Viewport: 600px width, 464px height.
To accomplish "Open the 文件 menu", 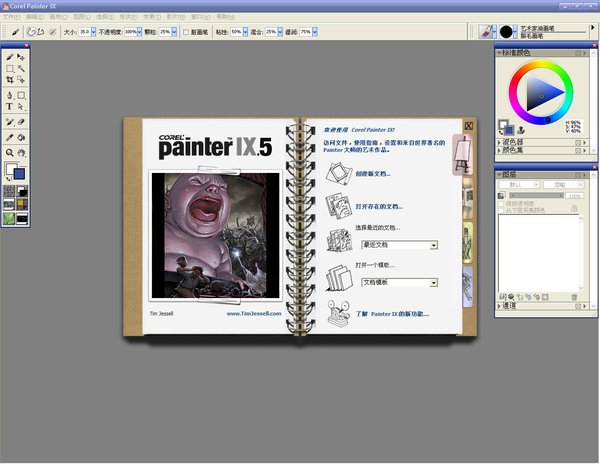I will pos(11,17).
